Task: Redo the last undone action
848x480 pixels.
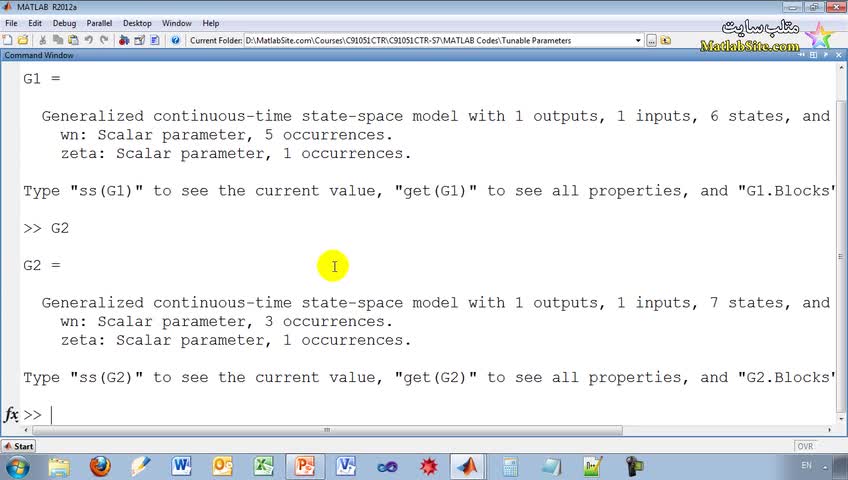Action: click(104, 40)
